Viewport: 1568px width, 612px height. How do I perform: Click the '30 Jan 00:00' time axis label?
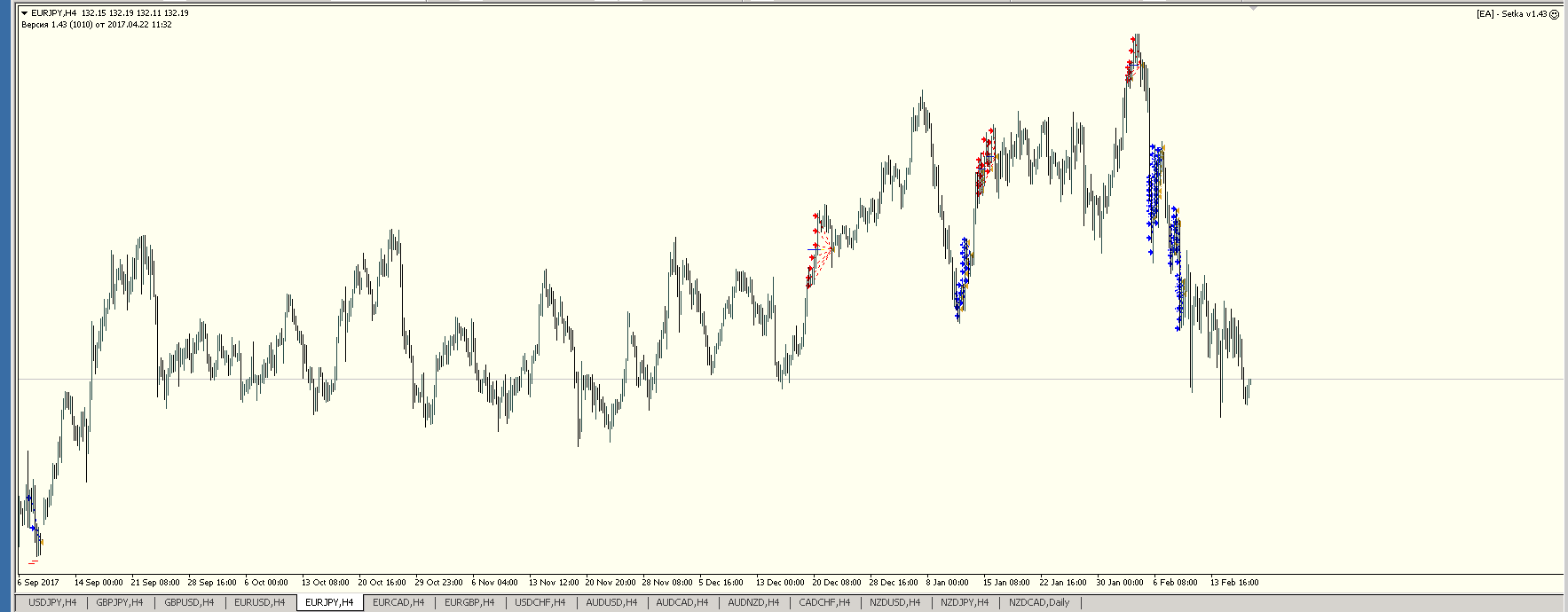(x=1120, y=583)
